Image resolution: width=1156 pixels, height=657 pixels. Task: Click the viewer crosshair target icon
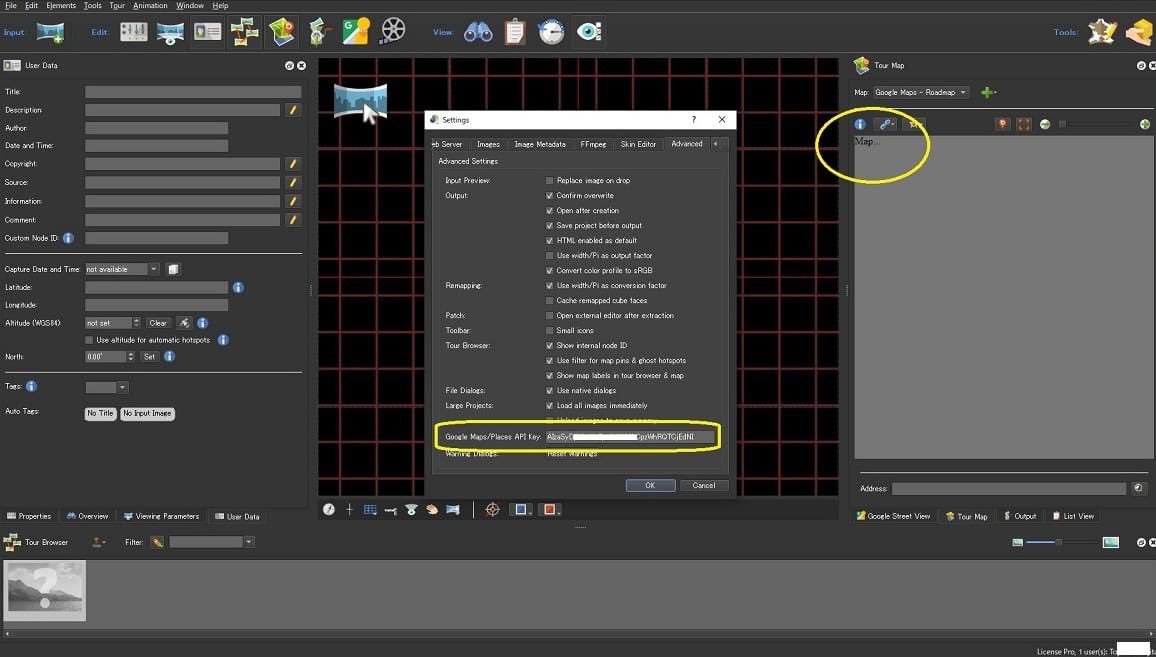click(x=492, y=510)
